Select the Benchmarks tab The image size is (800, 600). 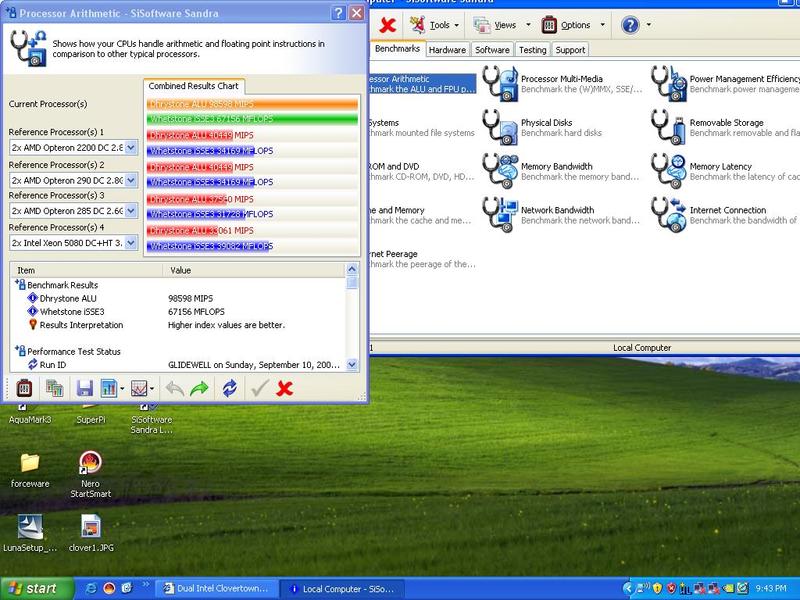[397, 48]
